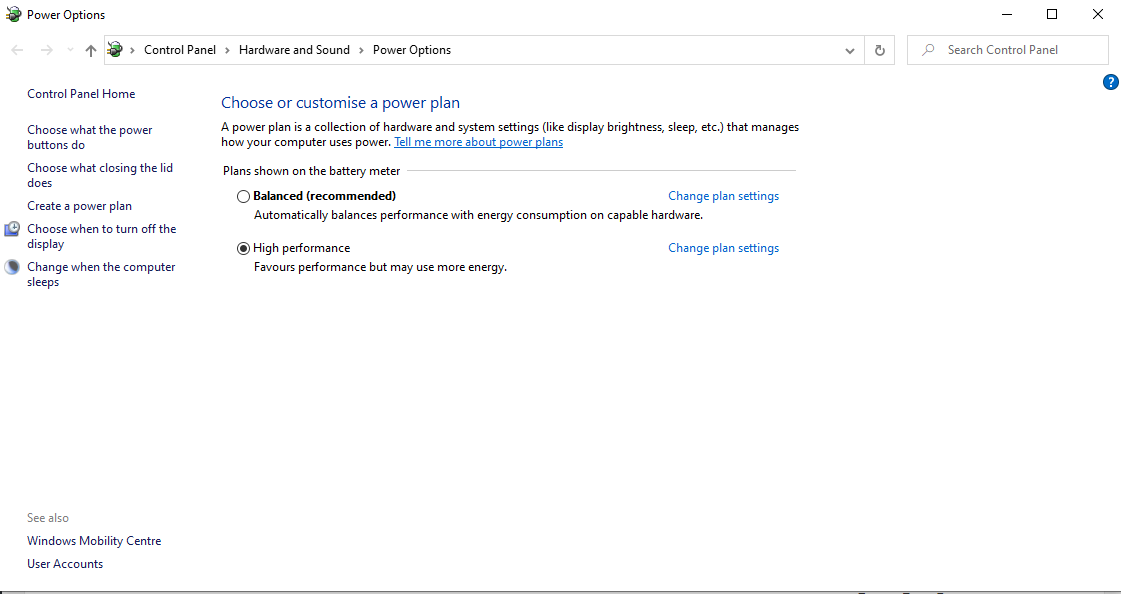Open the address bar history dropdown
Viewport: 1121px width, 594px height.
(849, 50)
